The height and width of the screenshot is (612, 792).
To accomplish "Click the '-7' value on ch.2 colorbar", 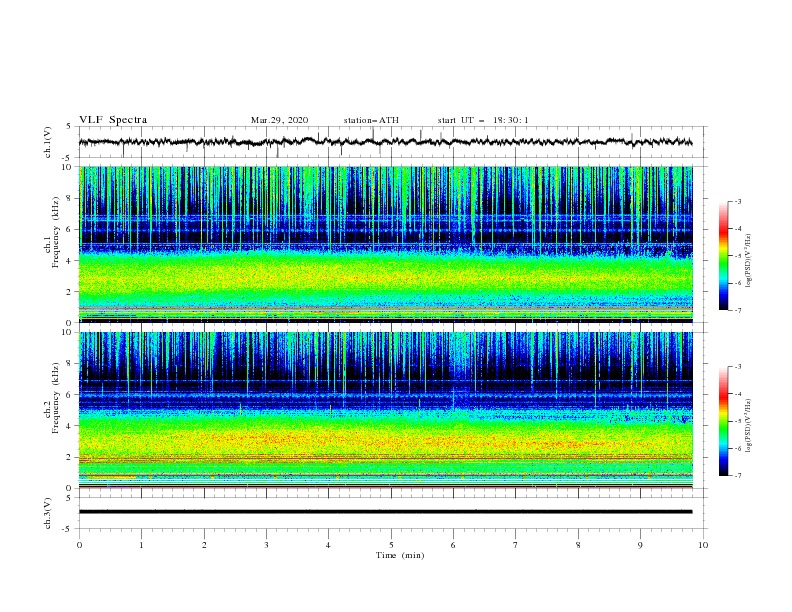I will click(737, 475).
